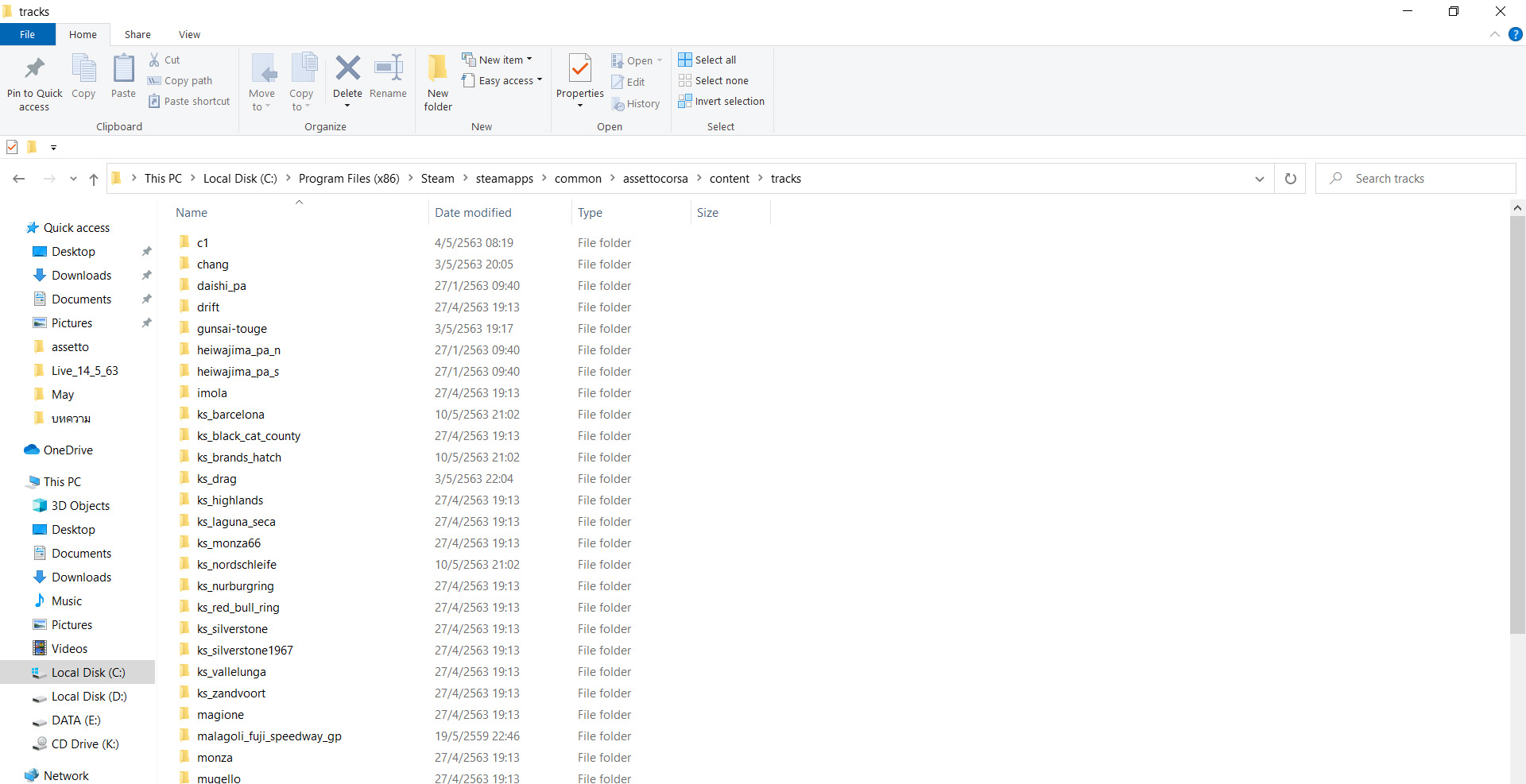Open the Properties icon

[x=580, y=68]
